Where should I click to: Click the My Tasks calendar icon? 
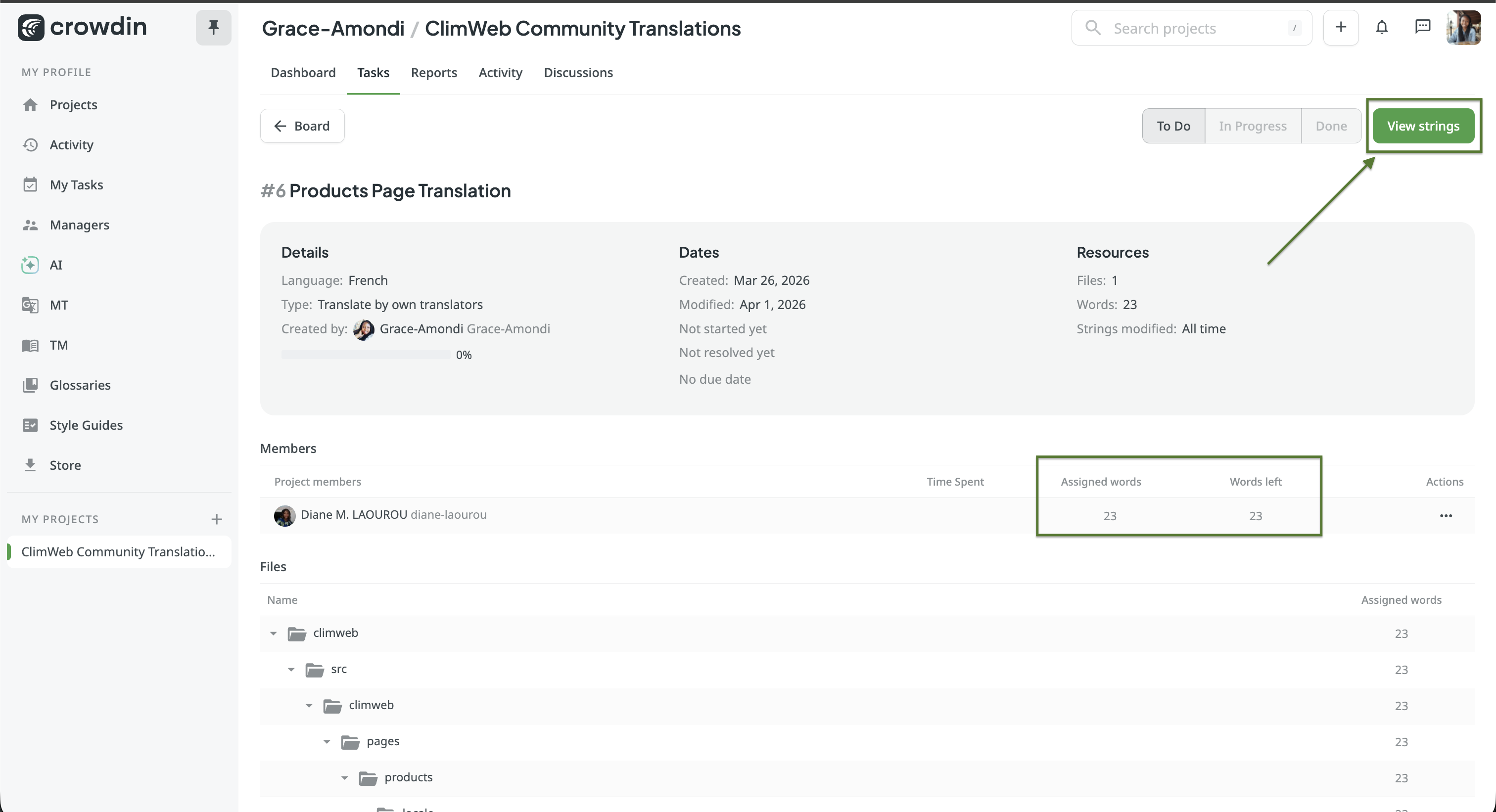coord(30,184)
